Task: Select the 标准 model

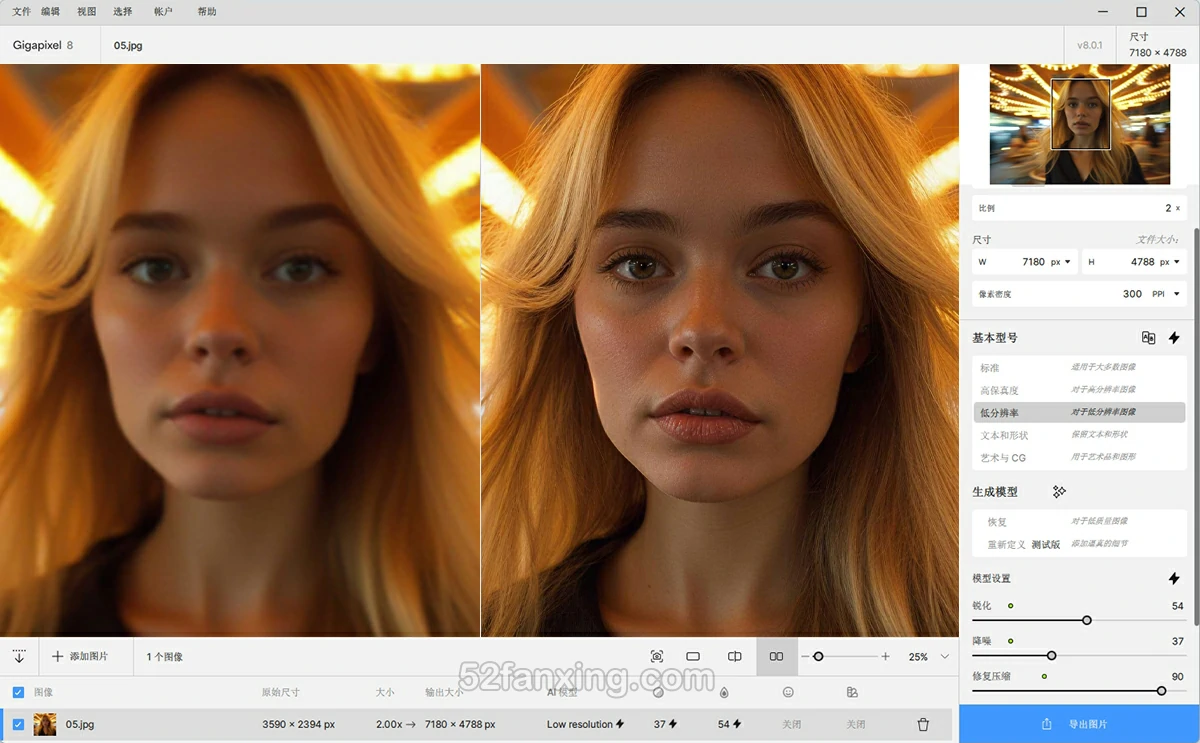Action: point(1079,368)
